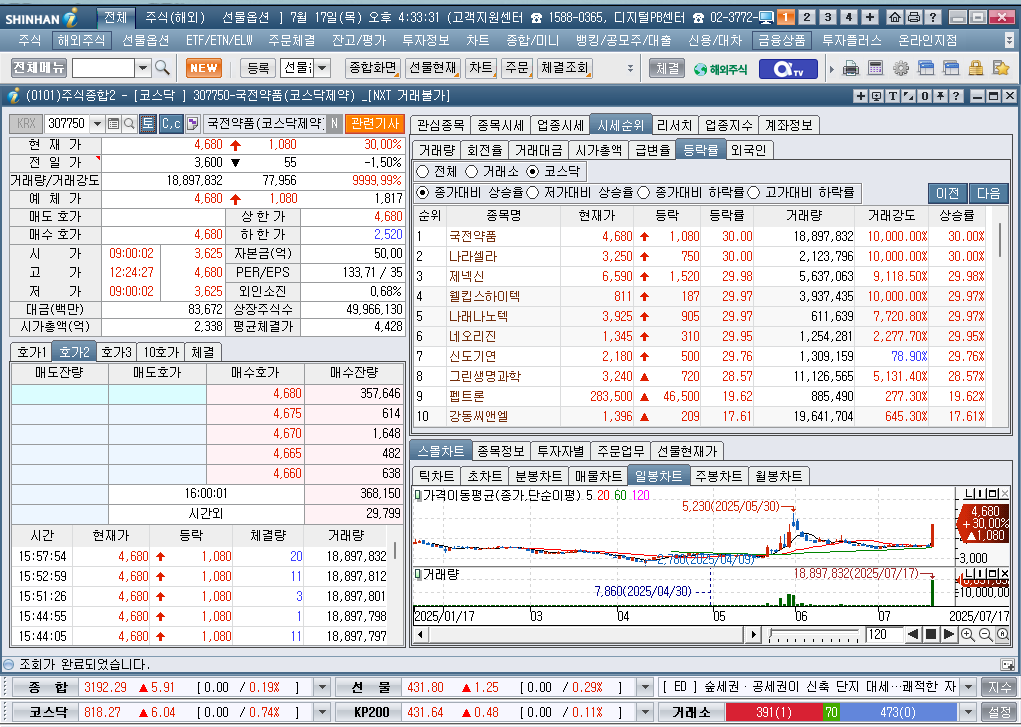Viewport: 1021px width, 727px height.
Task: Open the dropdown next to the 전체메뉴 search field
Action: (x=143, y=68)
